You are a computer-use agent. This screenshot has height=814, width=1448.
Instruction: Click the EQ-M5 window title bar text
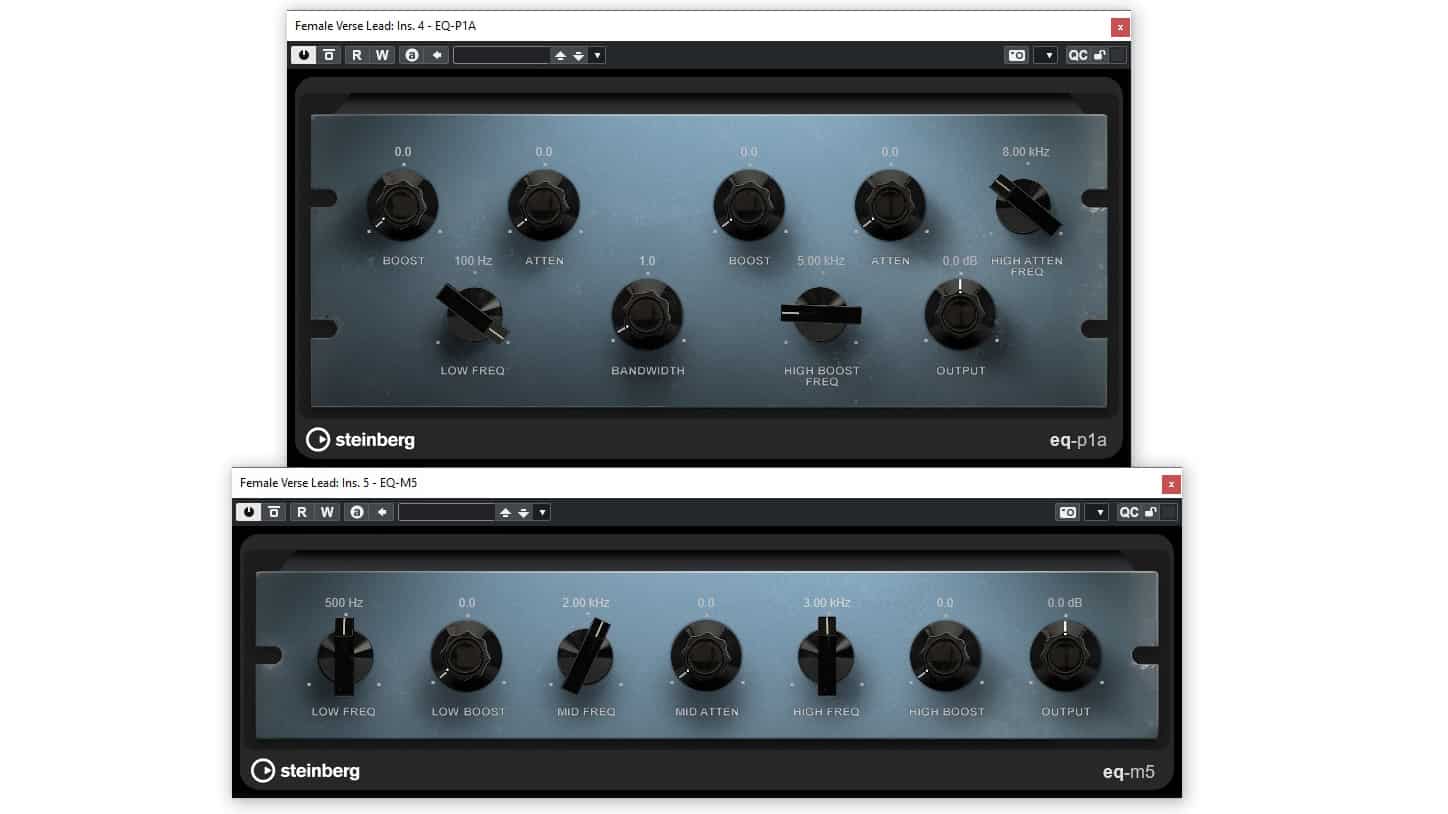coord(328,483)
